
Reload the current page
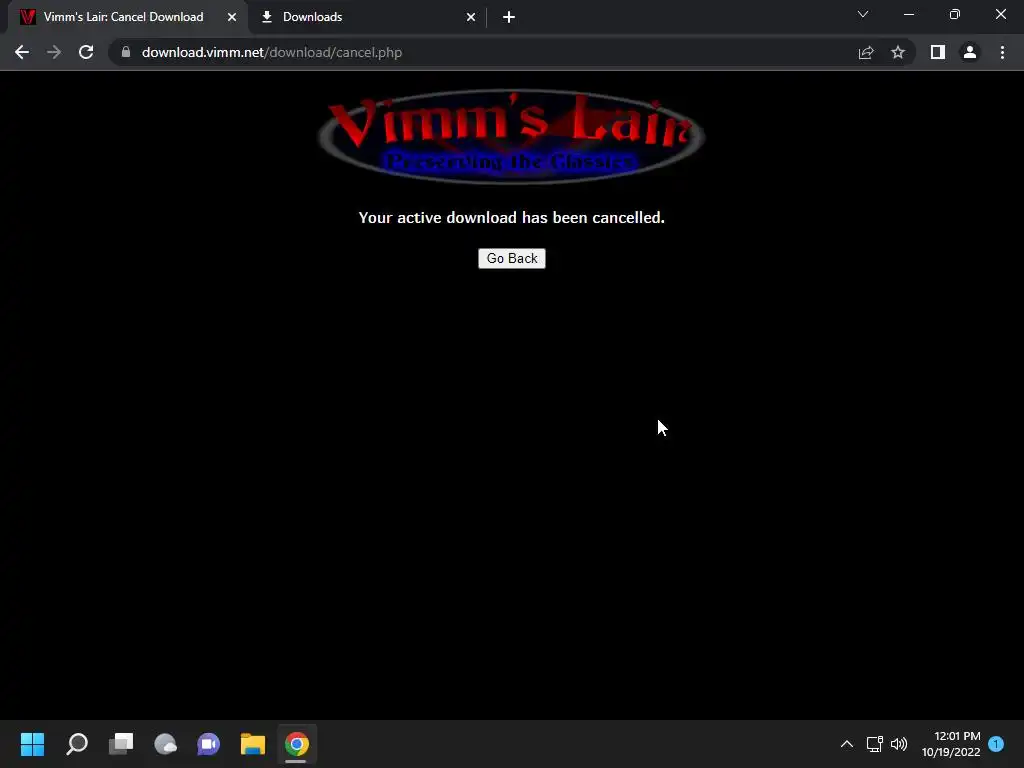coord(86,52)
